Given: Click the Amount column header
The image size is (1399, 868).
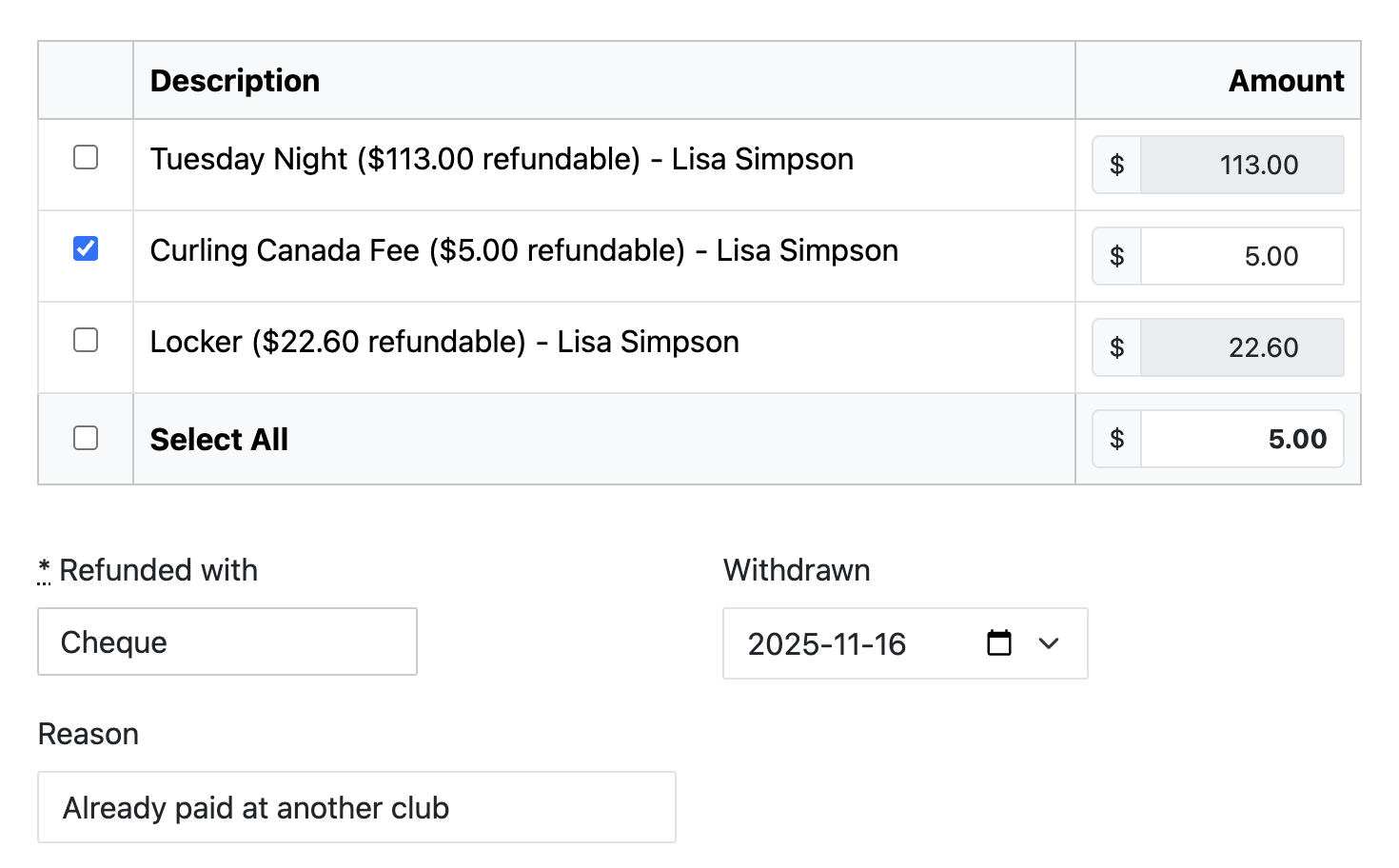Looking at the screenshot, I should coord(1286,80).
